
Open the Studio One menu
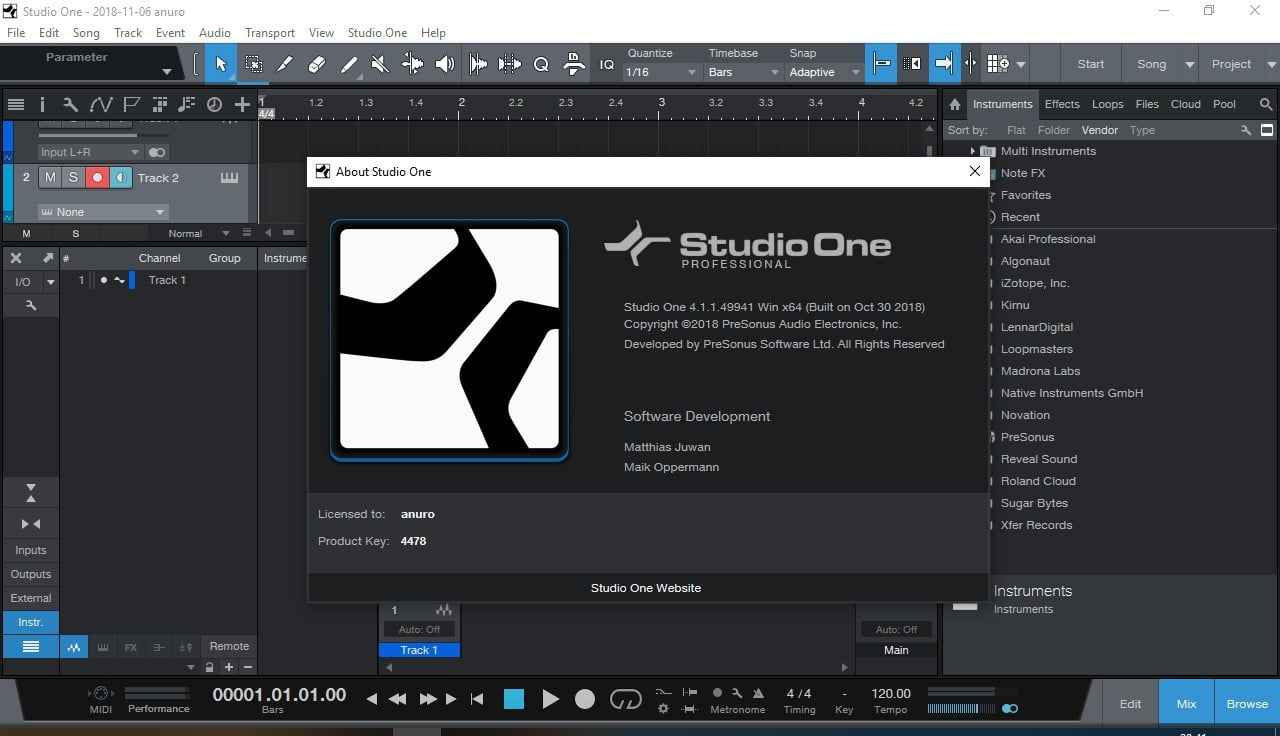pos(377,32)
